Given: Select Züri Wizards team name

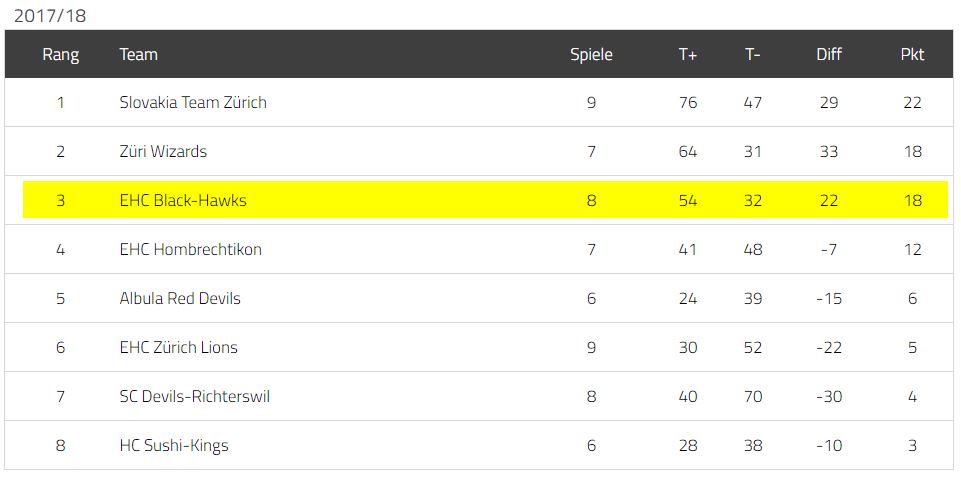Looking at the screenshot, I should click(x=163, y=151).
